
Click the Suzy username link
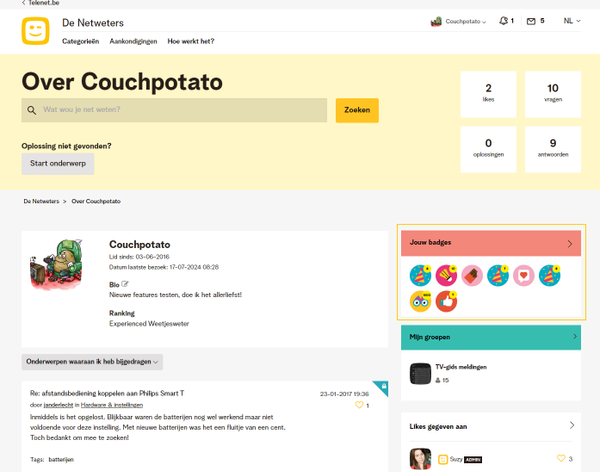(456, 459)
